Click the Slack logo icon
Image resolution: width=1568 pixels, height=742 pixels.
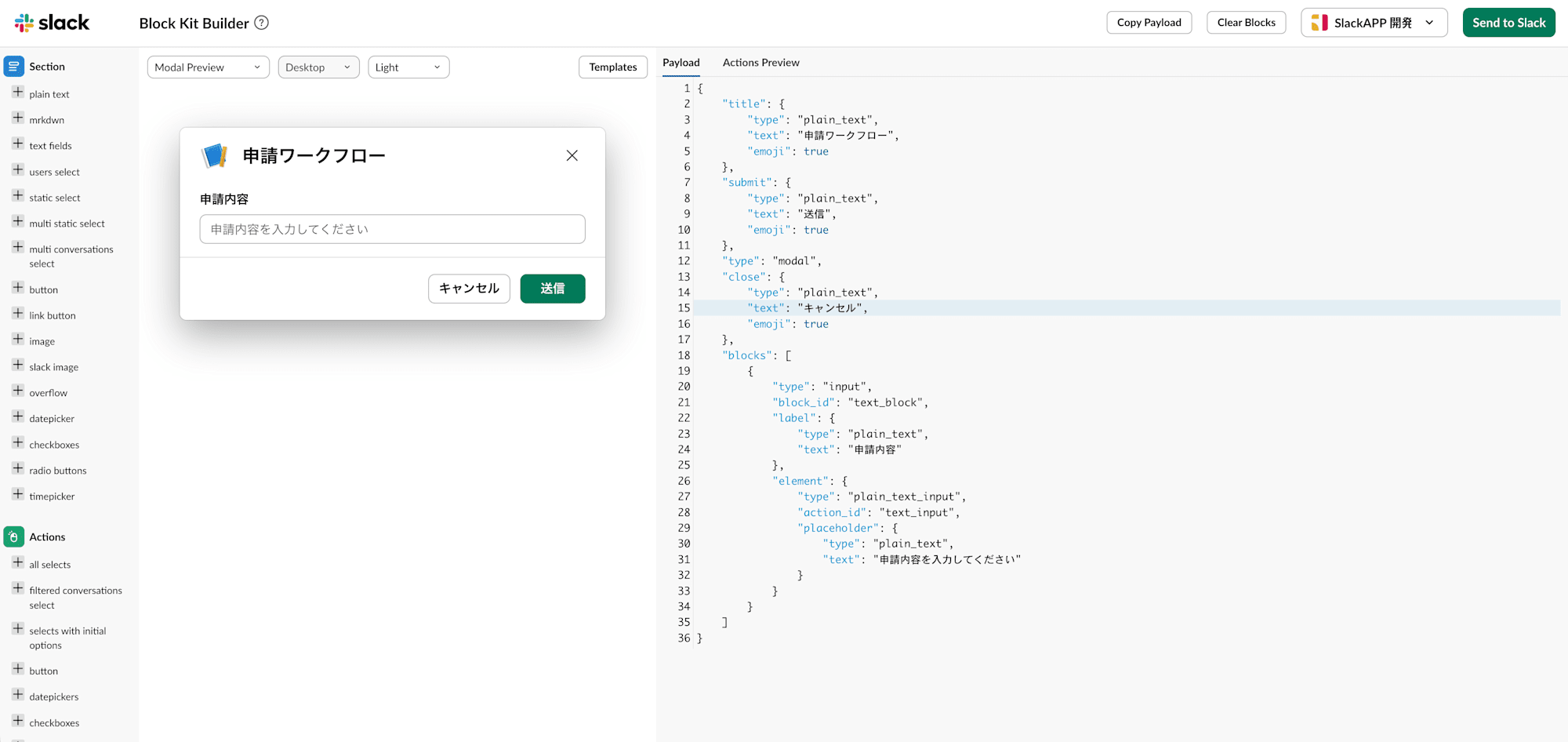coord(24,23)
